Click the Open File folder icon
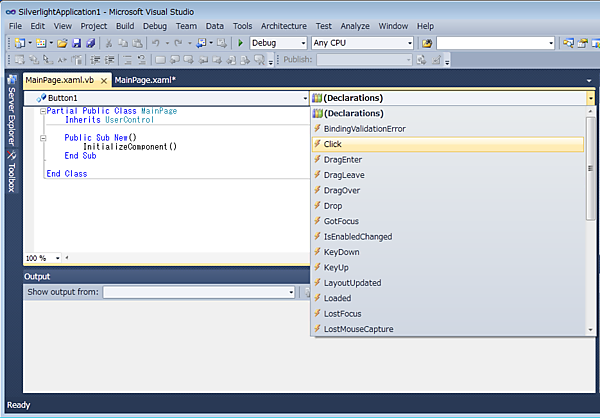This screenshot has height=418, width=600. click(x=62, y=43)
